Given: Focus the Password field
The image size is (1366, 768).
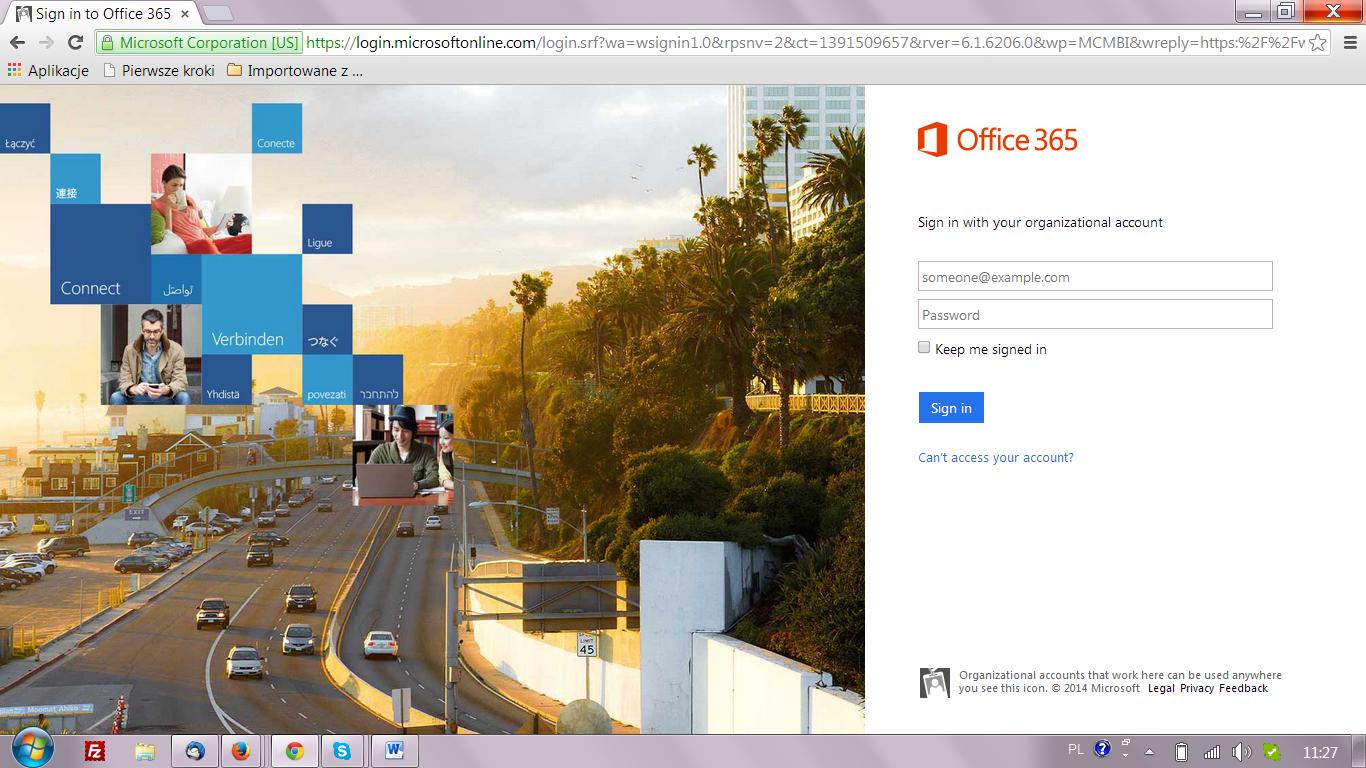Looking at the screenshot, I should click(1095, 315).
